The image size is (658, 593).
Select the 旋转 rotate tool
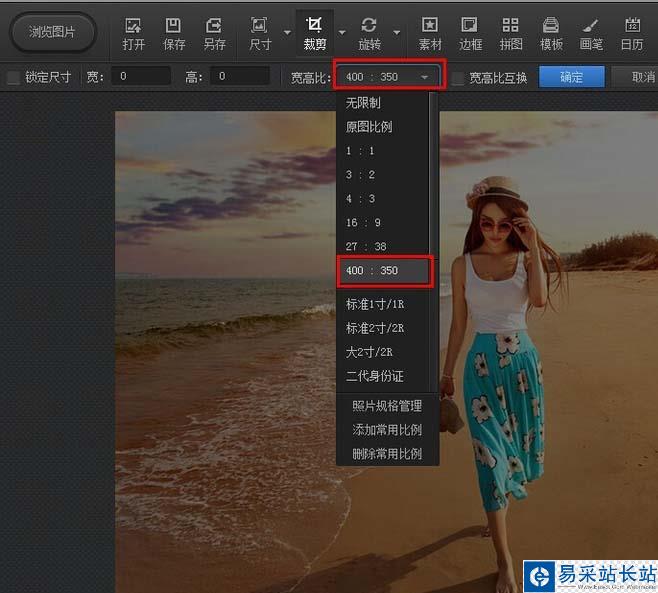pyautogui.click(x=369, y=34)
